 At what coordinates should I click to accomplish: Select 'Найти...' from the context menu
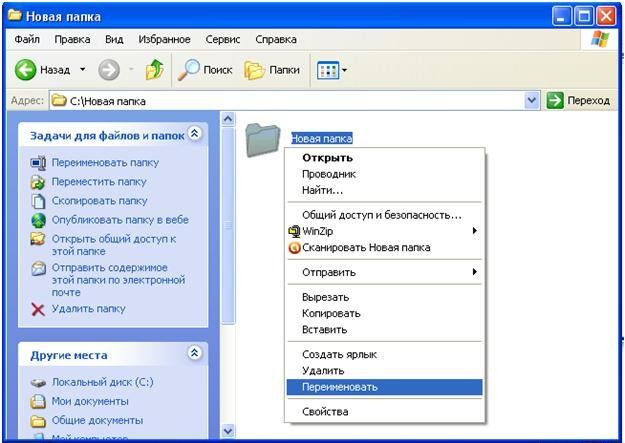(x=384, y=191)
